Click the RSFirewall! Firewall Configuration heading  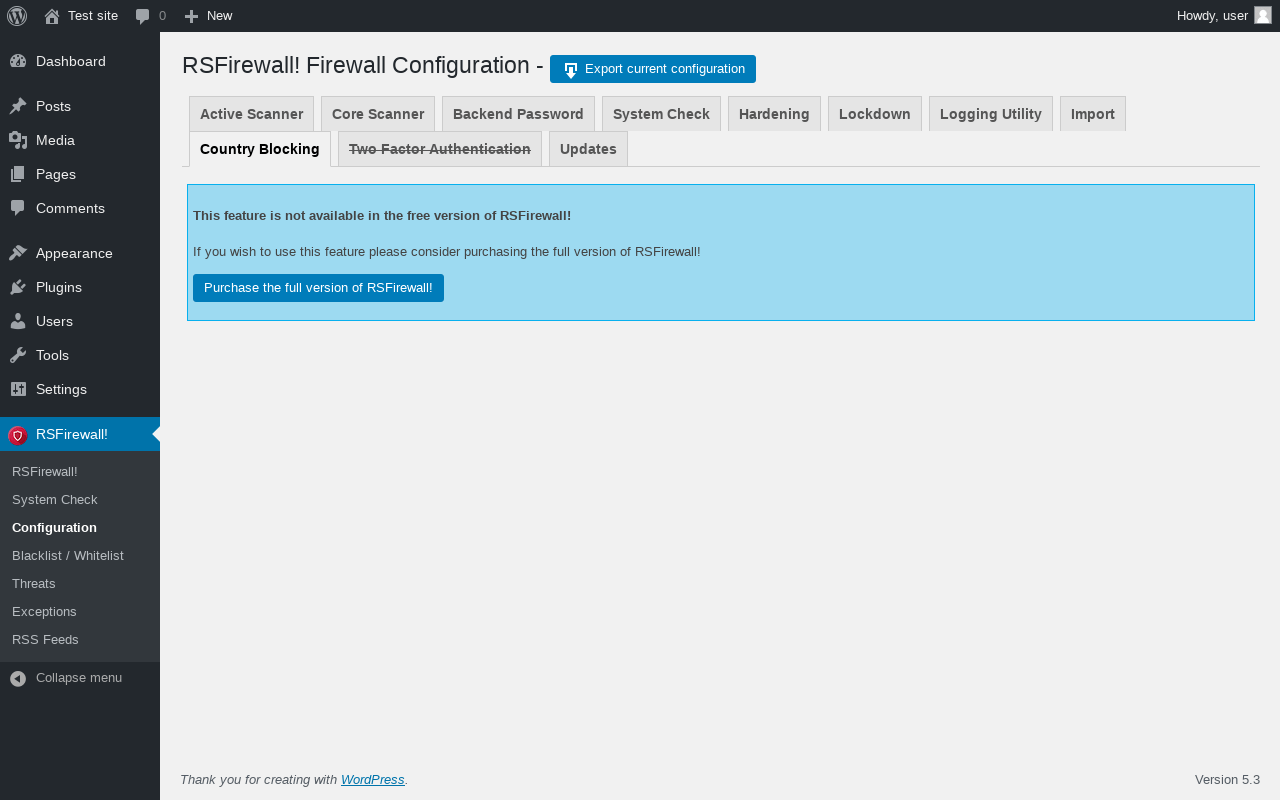(363, 65)
